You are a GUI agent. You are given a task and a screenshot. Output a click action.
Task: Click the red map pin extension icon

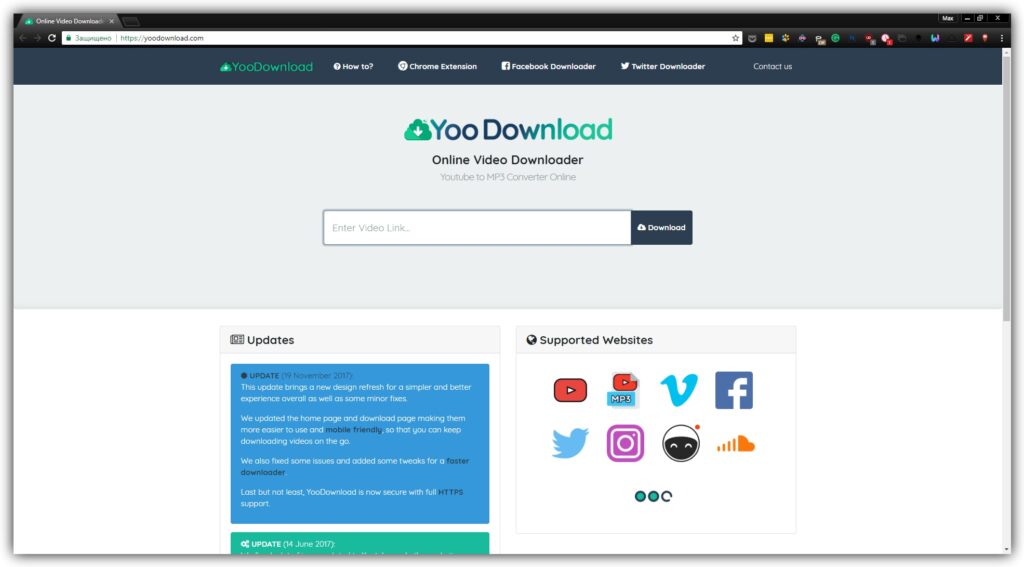click(x=985, y=39)
